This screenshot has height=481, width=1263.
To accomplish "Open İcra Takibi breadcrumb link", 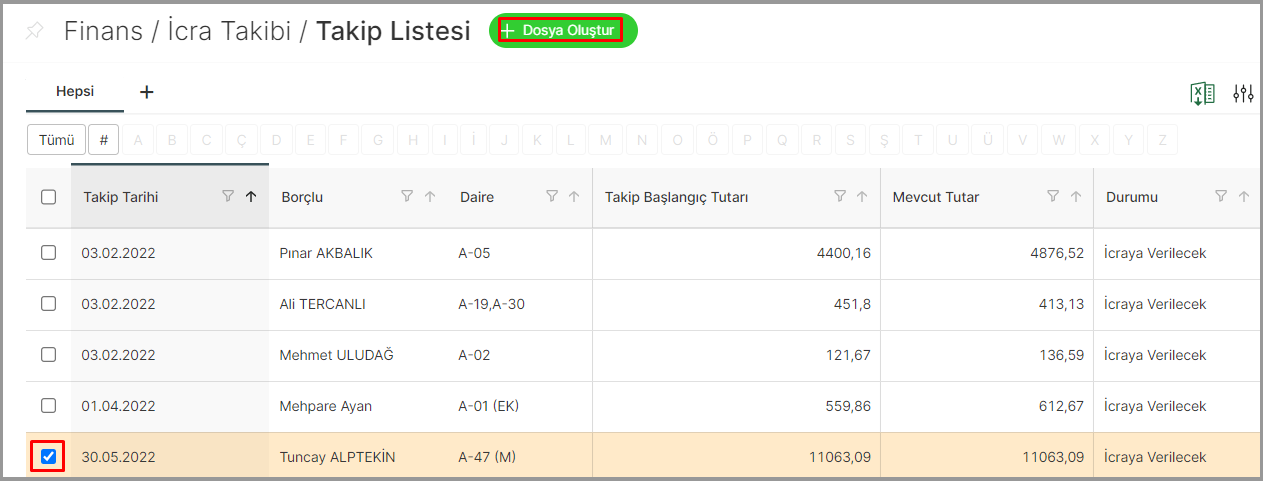I will pos(228,31).
